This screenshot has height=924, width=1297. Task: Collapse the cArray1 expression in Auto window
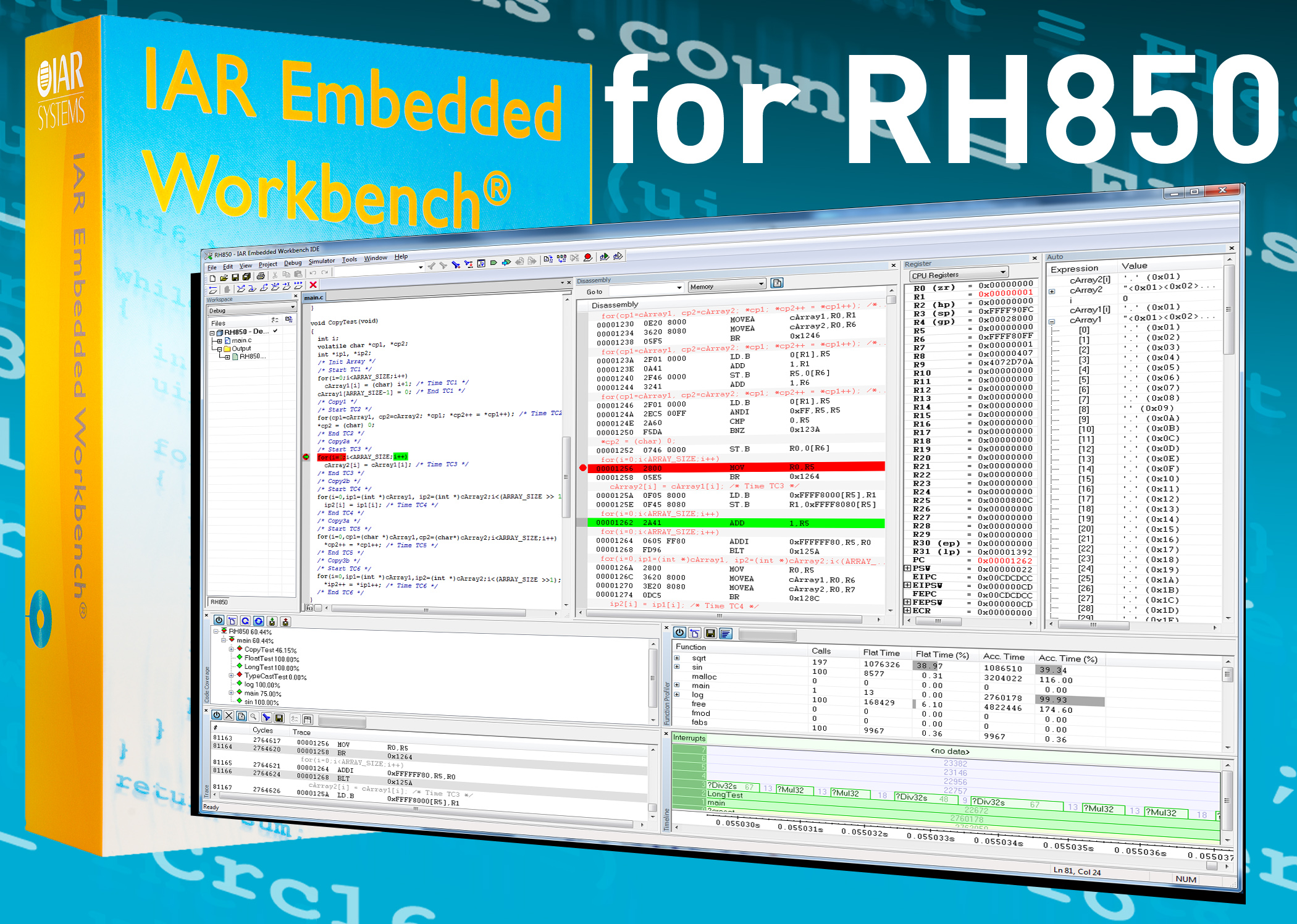pos(1052,322)
